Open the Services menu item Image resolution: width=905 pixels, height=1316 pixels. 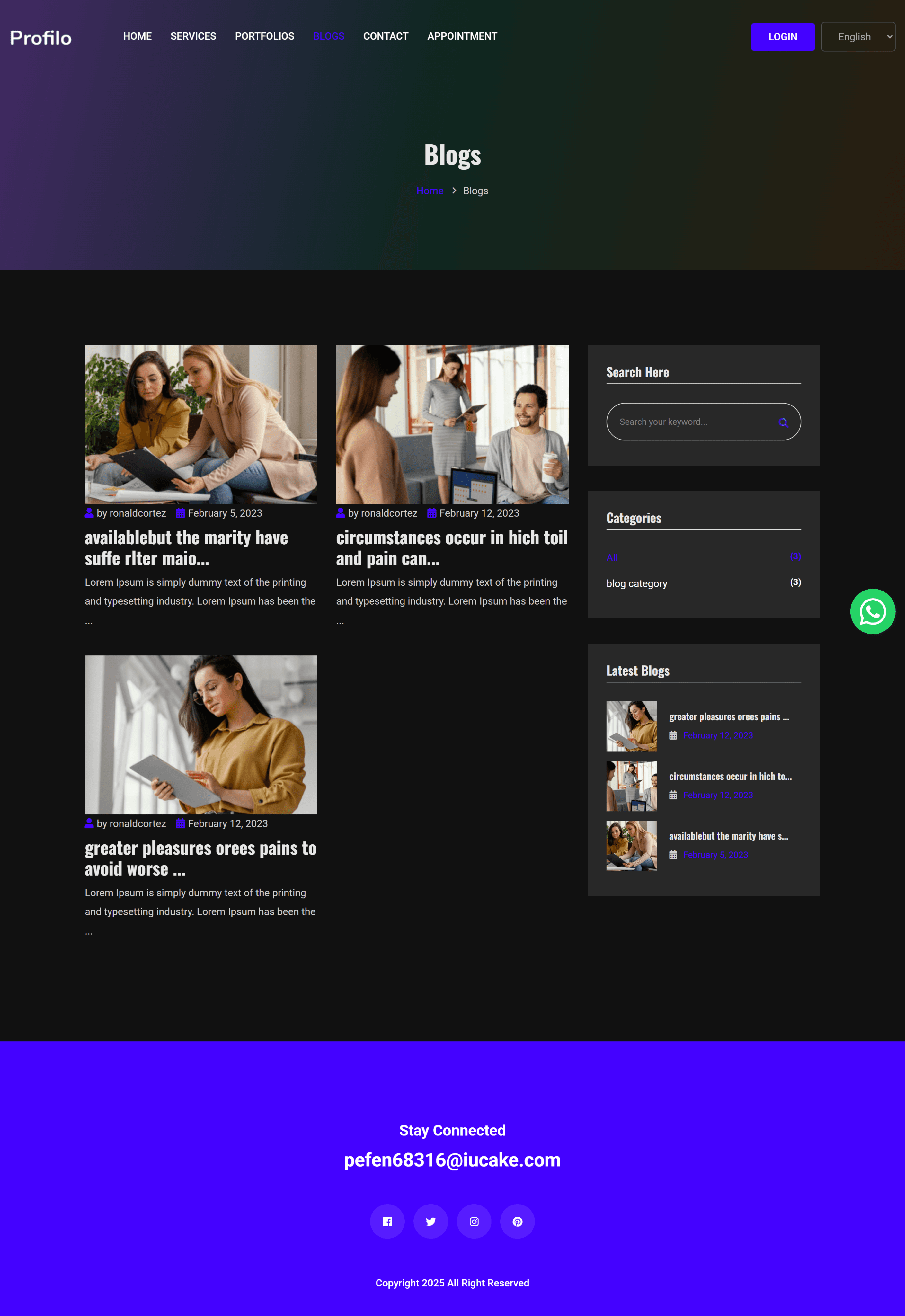point(193,36)
